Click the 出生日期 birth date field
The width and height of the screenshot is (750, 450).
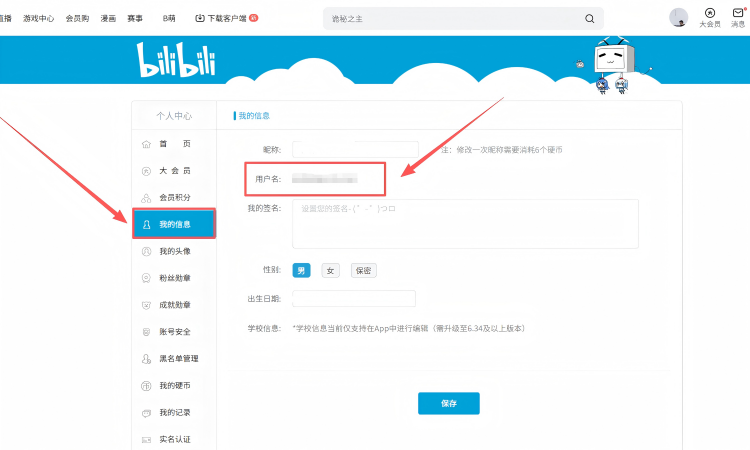354,298
